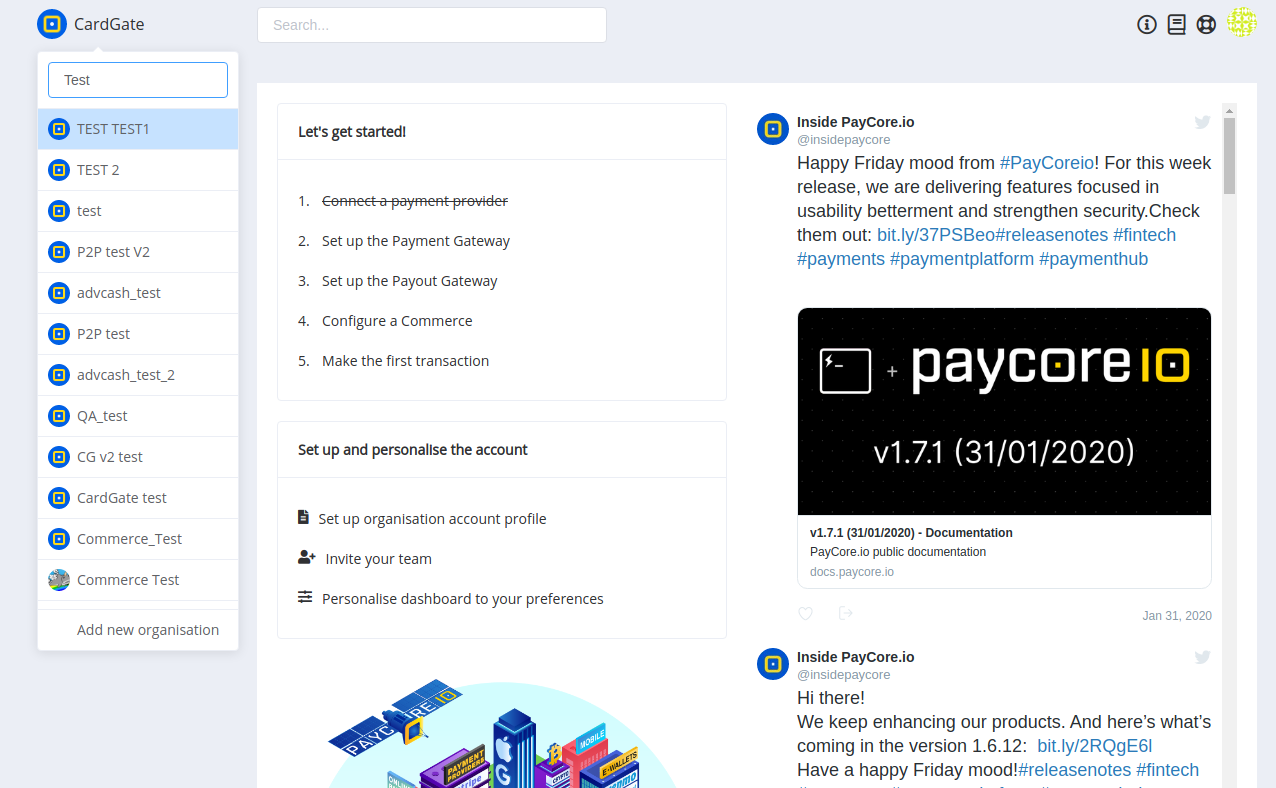The height and width of the screenshot is (788, 1276).
Task: Open Configure a Commerce step
Action: 397,321
